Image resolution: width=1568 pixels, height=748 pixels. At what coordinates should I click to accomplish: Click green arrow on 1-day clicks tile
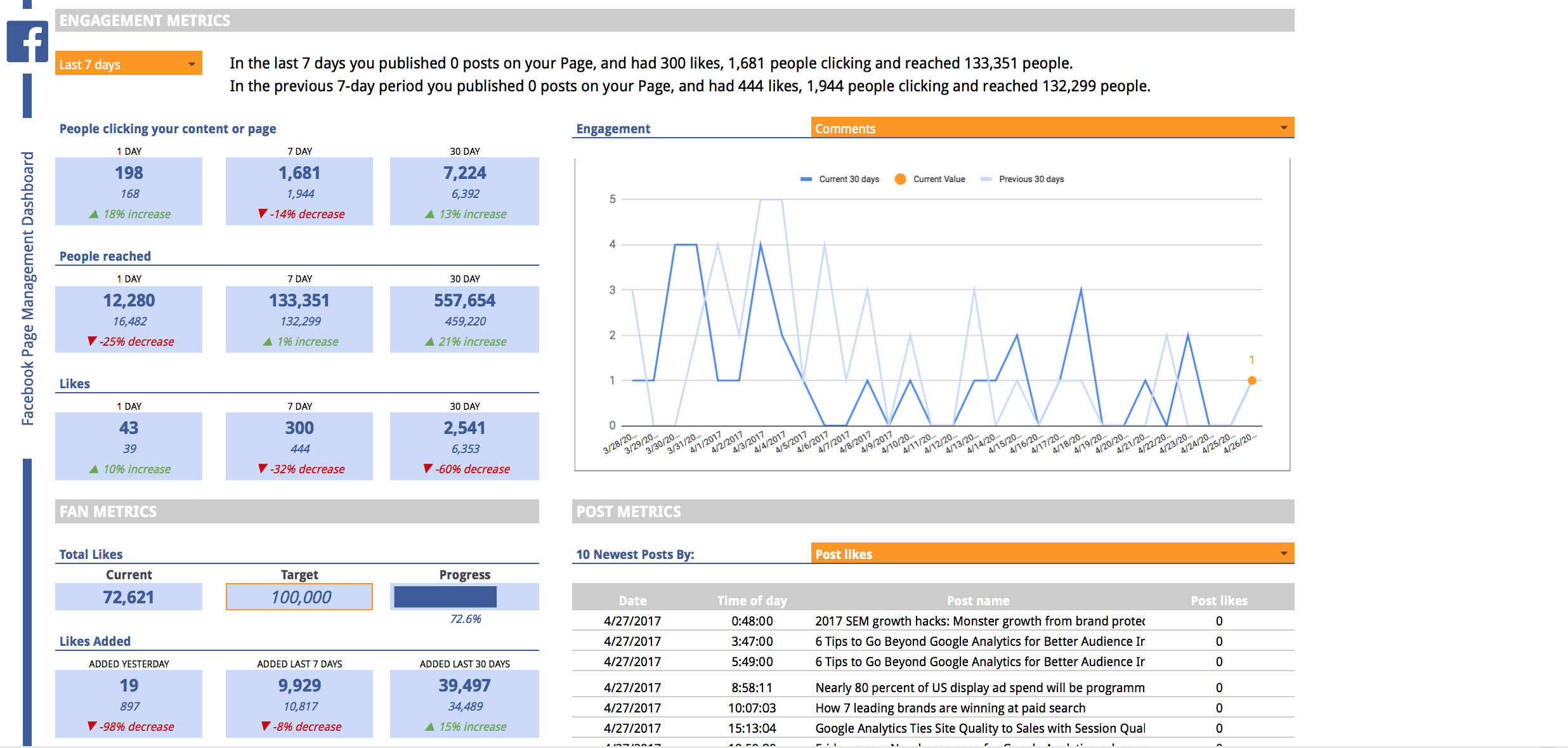pyautogui.click(x=94, y=214)
